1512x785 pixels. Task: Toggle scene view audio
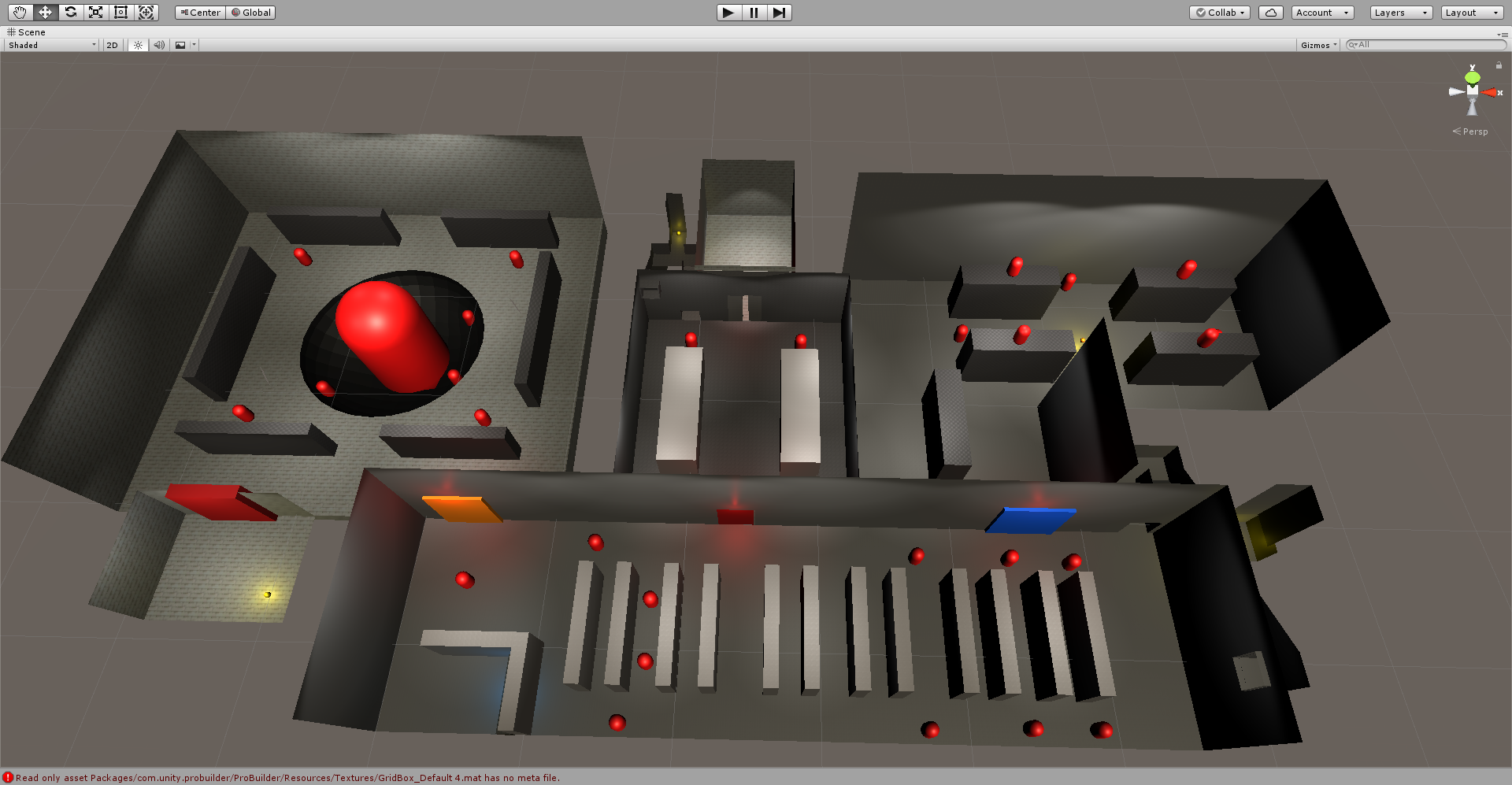158,45
